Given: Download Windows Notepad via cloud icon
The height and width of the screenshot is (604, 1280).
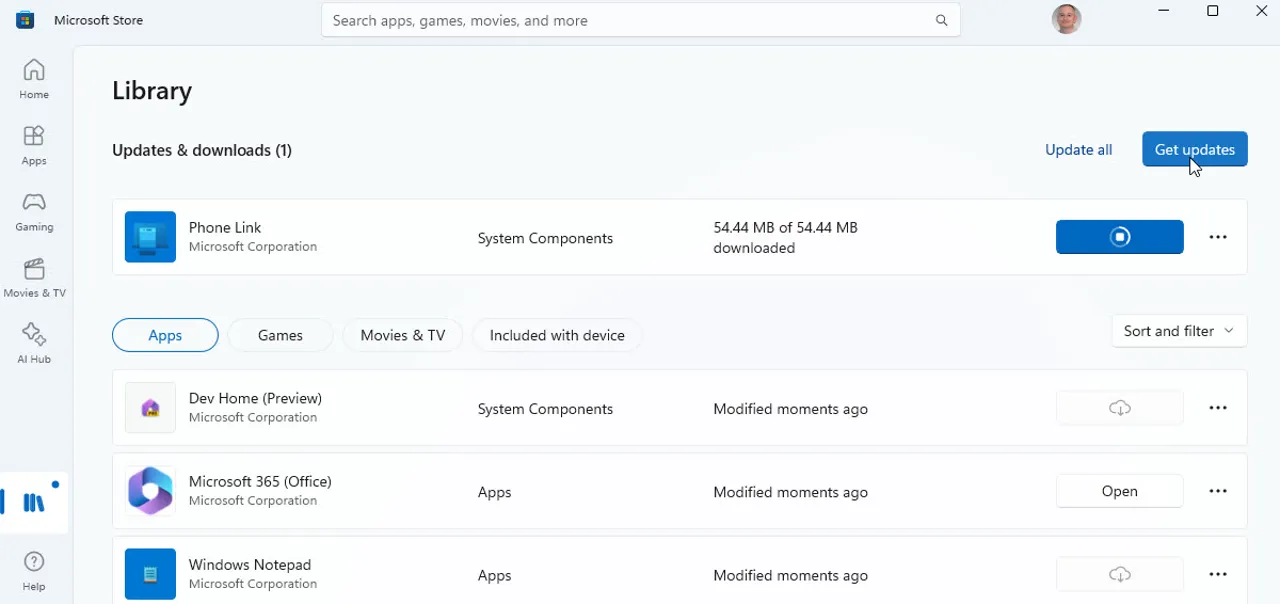Looking at the screenshot, I should (1120, 574).
